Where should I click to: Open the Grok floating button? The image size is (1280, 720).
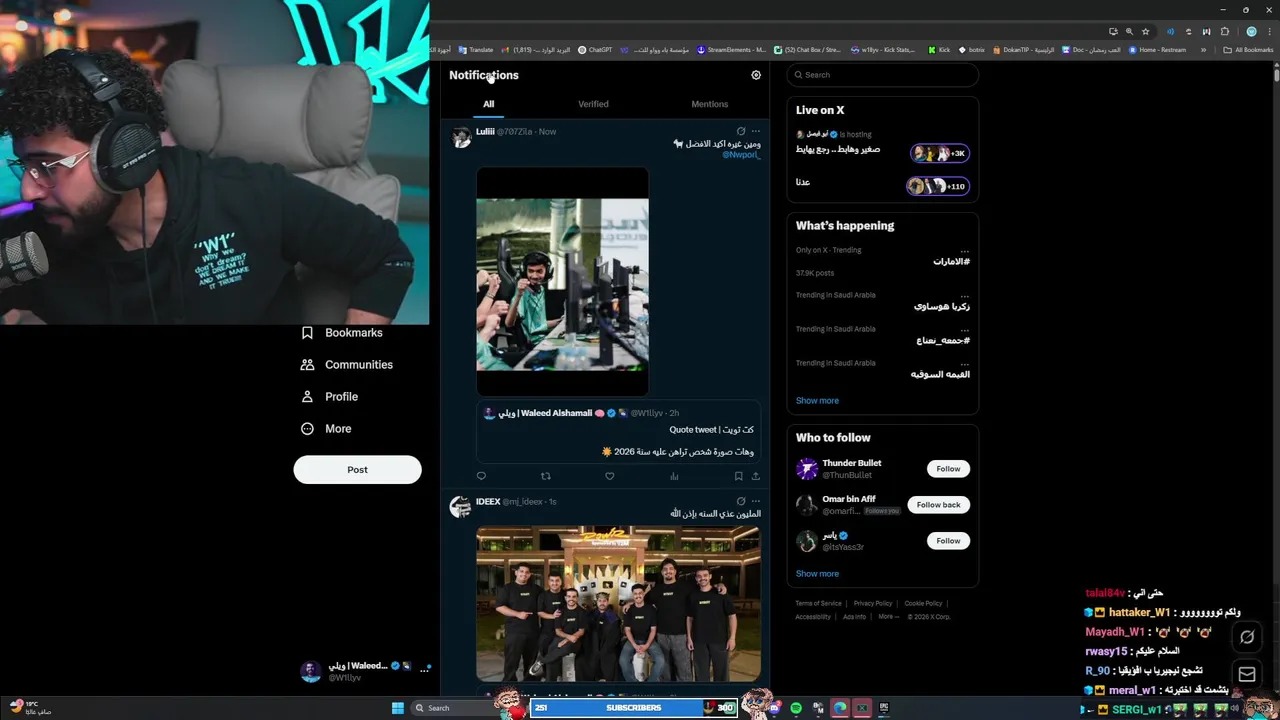[x=1247, y=637]
